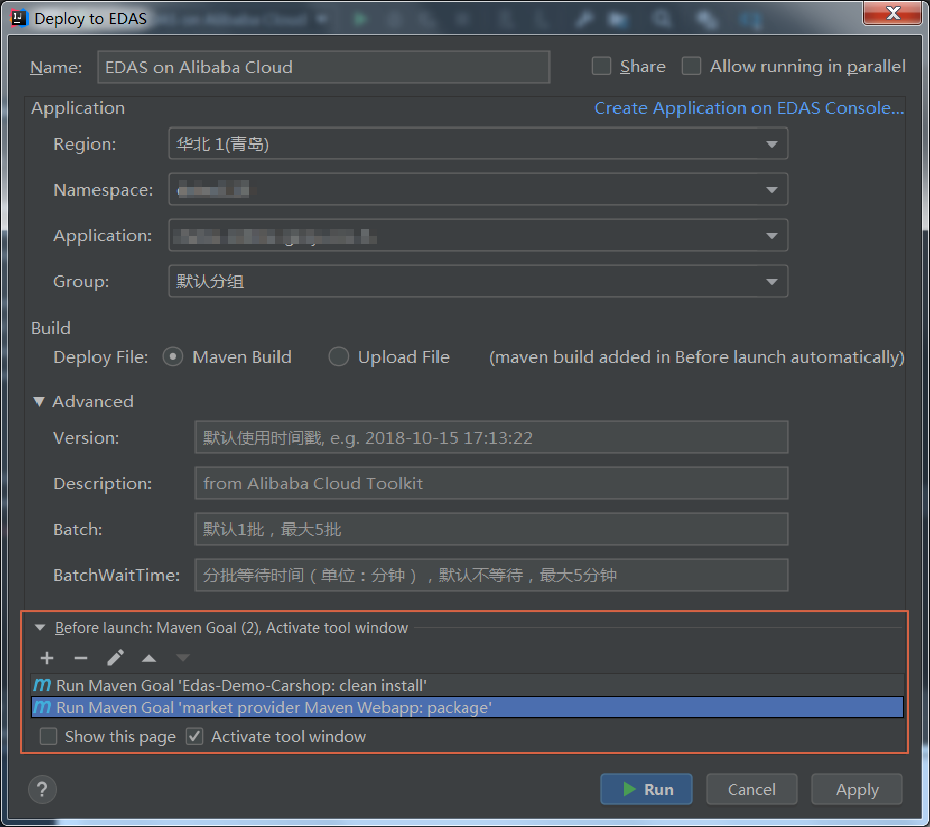
Task: Click the Maven icon of package goal
Action: 42,707
